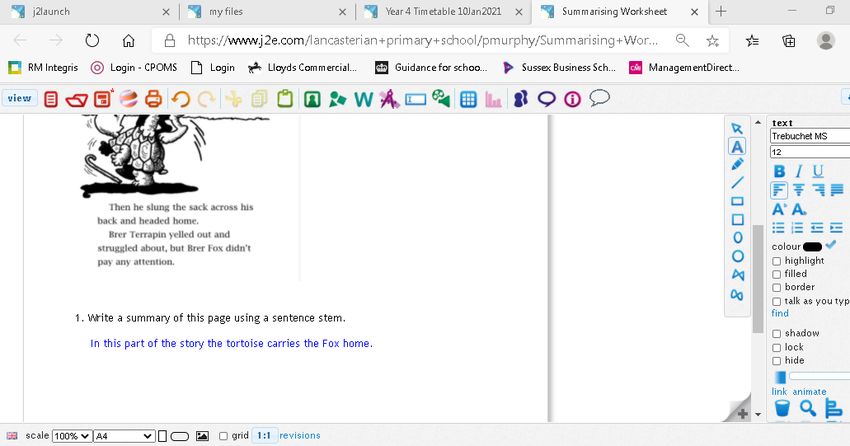The image size is (850, 446).
Task: Click the green paste clipboard icon
Action: (285, 99)
